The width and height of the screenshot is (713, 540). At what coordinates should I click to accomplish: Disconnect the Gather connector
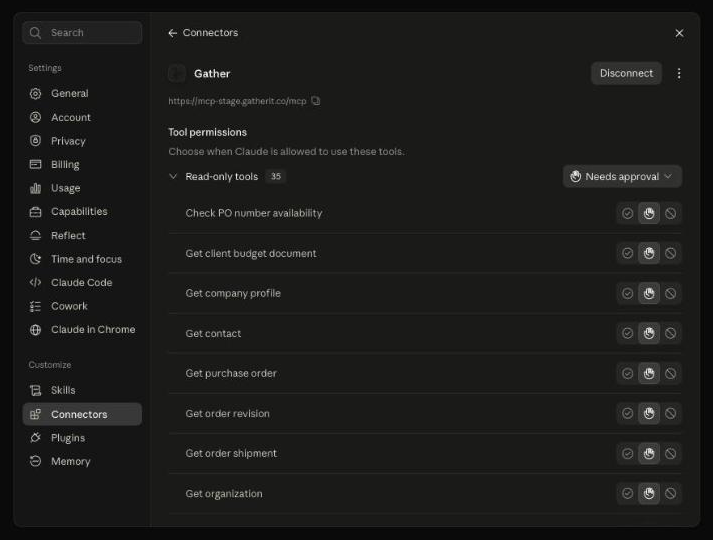[626, 73]
